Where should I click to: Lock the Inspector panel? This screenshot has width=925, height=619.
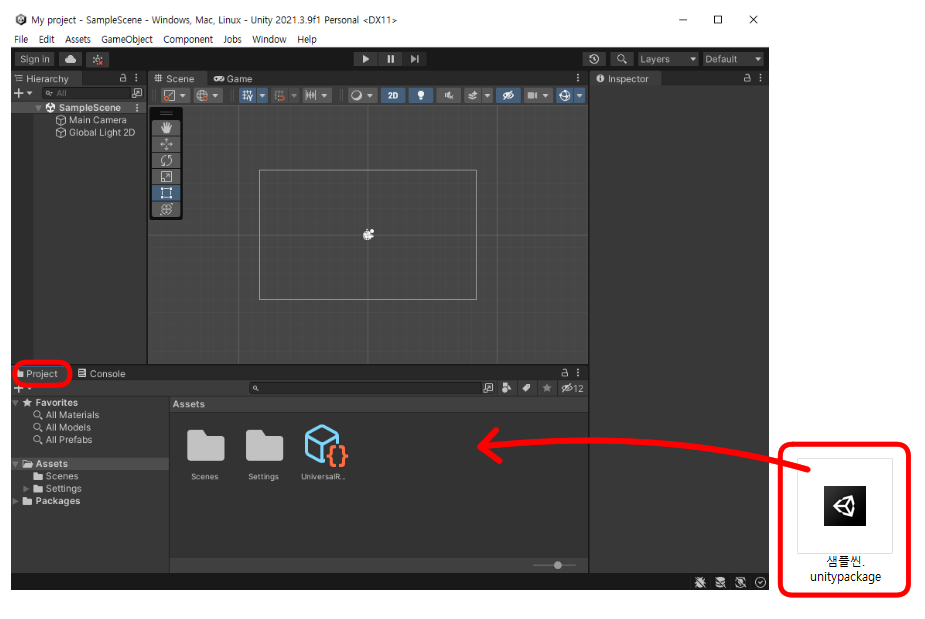click(x=747, y=78)
